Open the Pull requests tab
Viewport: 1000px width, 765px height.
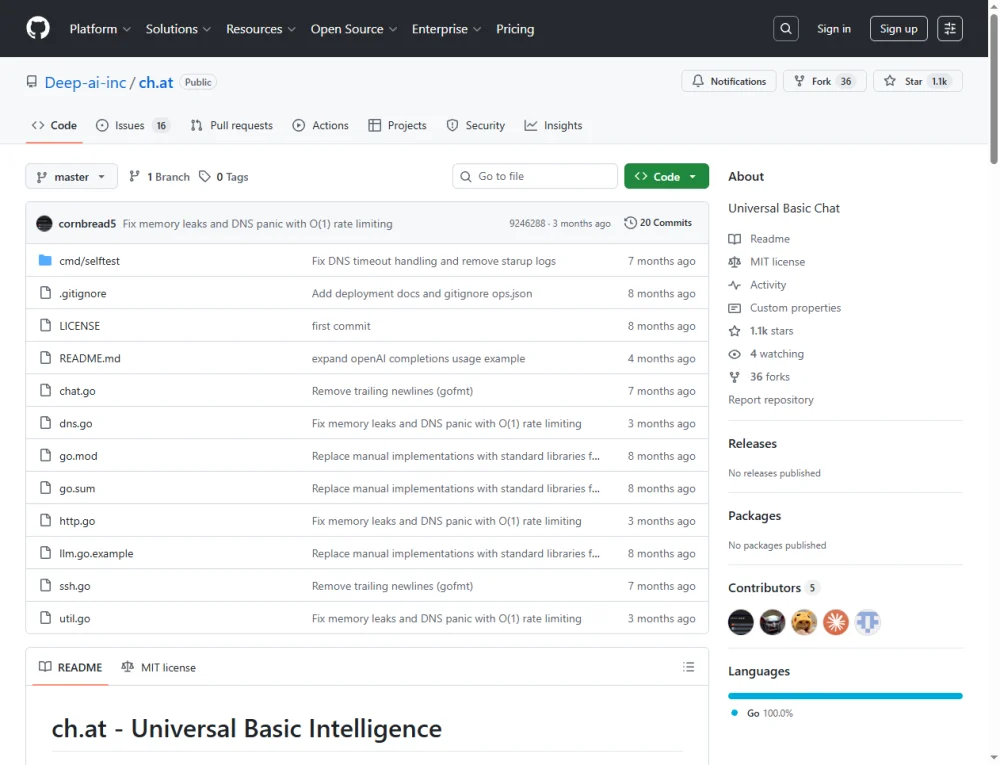[x=240, y=125]
